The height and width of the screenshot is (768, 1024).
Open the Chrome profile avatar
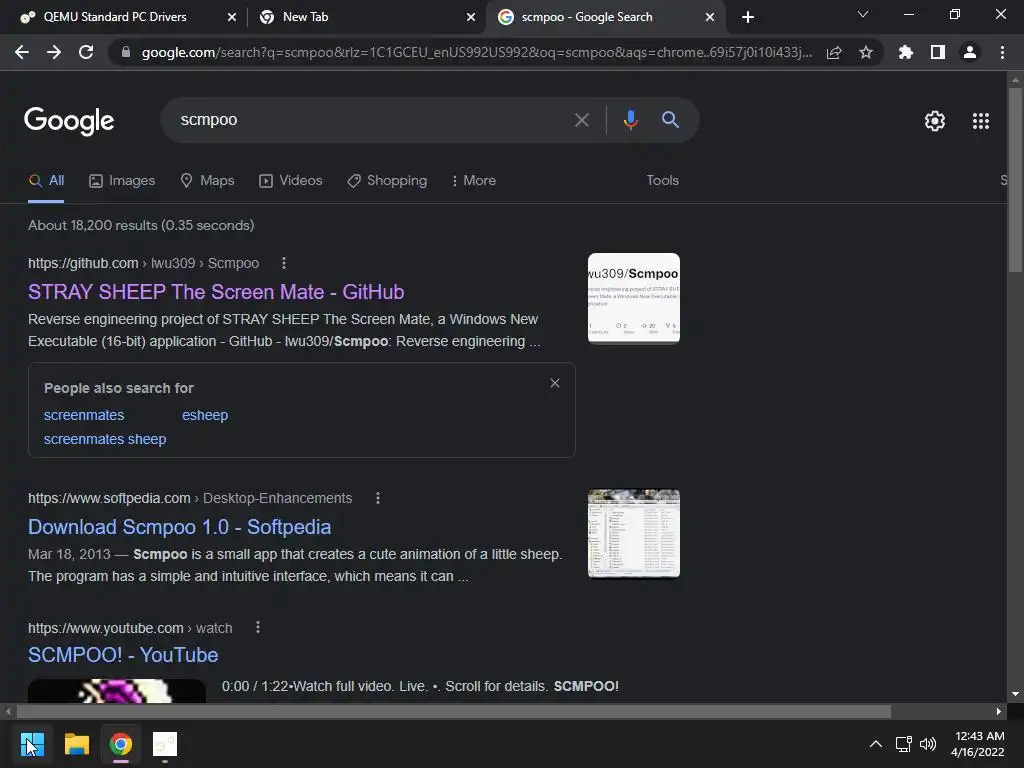tap(970, 52)
